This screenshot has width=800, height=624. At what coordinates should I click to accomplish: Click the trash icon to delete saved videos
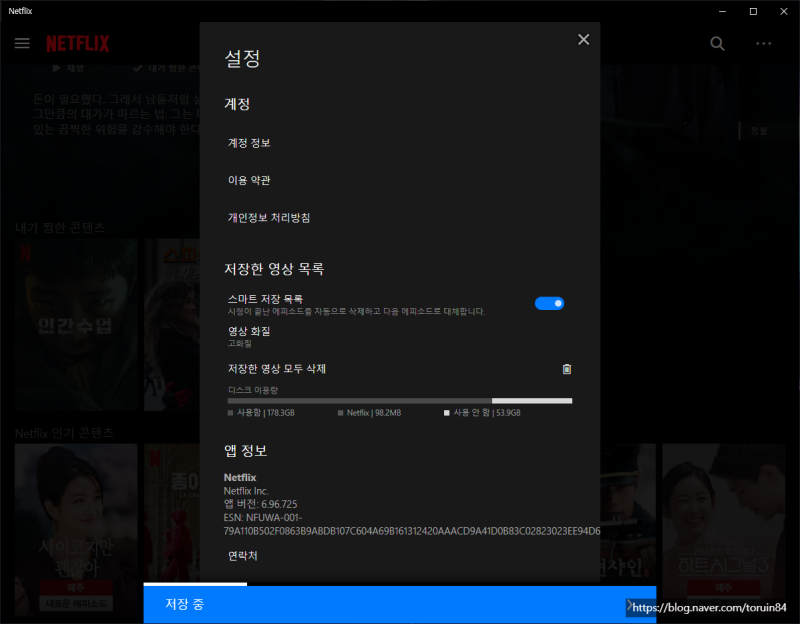click(x=566, y=369)
